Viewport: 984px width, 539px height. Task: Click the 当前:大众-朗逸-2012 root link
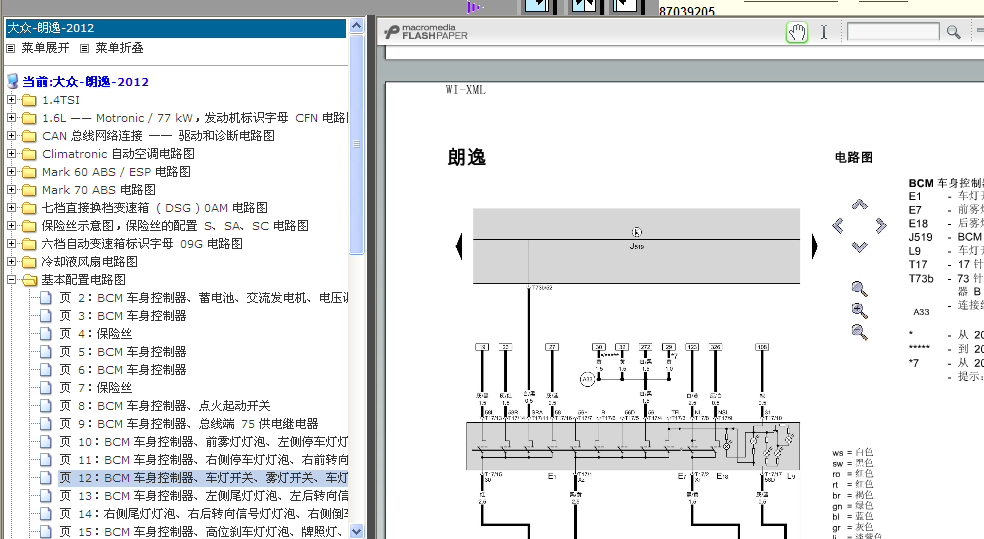coord(85,82)
